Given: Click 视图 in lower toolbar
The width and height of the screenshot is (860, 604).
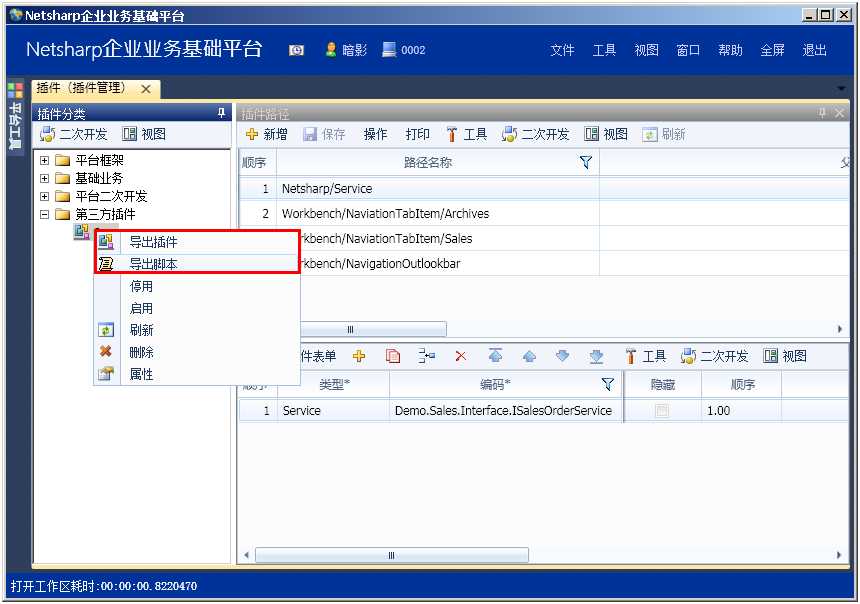Looking at the screenshot, I should [785, 357].
